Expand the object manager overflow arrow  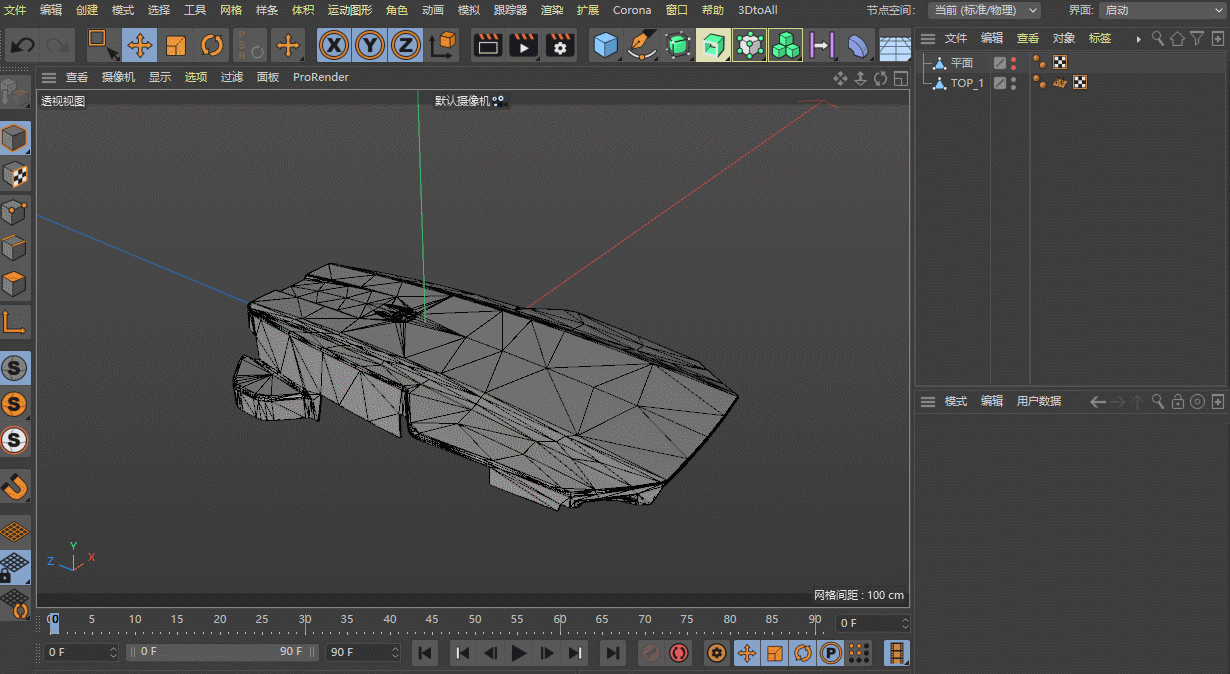point(1138,39)
